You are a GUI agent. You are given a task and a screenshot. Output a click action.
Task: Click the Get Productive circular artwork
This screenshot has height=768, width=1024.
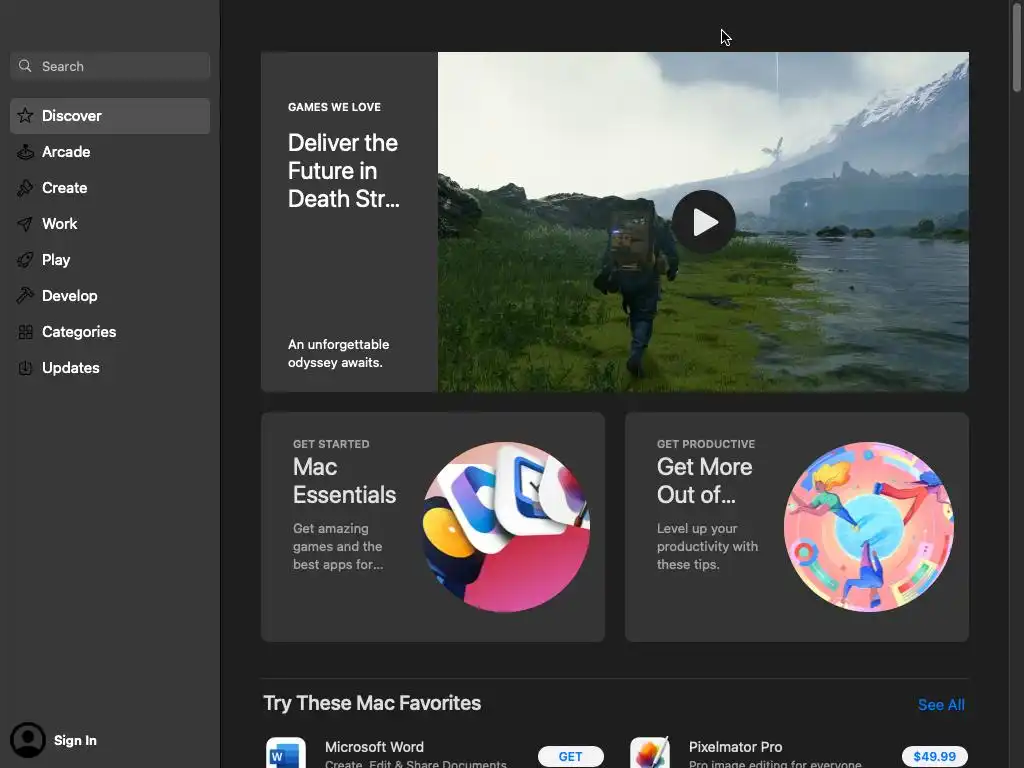pyautogui.click(x=869, y=527)
